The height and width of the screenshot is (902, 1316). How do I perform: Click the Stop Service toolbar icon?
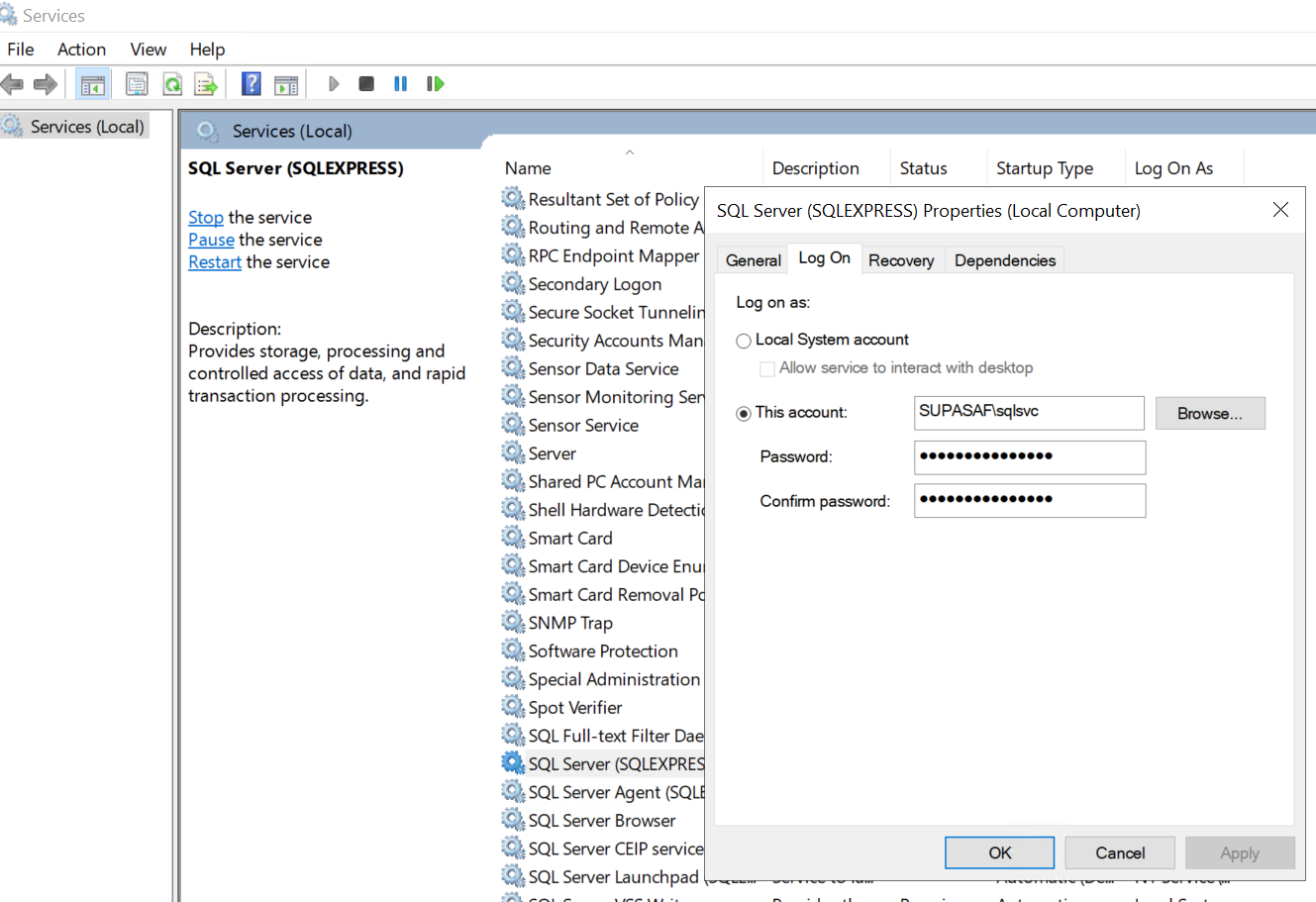click(x=366, y=84)
